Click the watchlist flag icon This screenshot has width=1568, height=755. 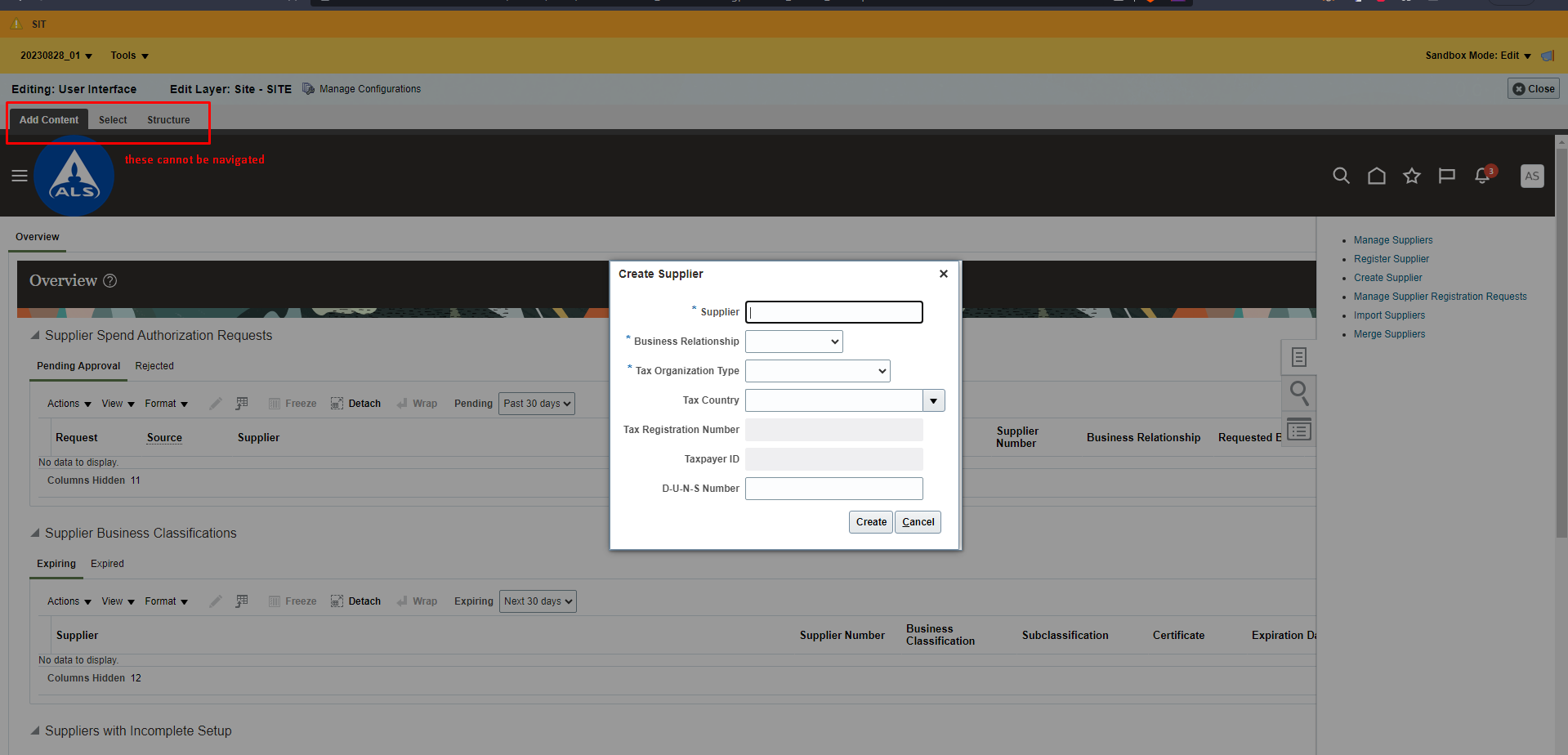[x=1447, y=176]
